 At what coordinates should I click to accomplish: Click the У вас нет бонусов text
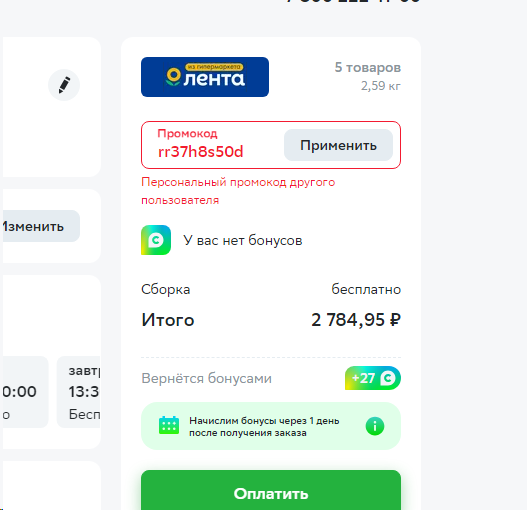coord(243,240)
